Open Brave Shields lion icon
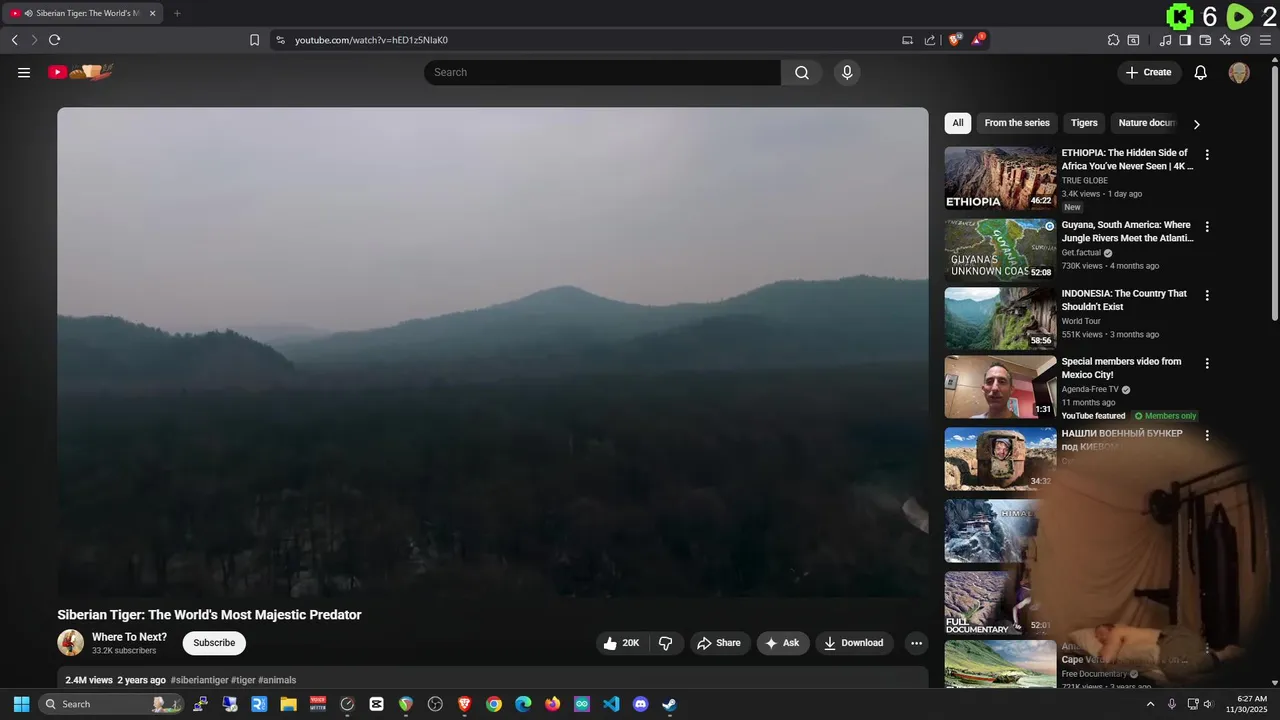The width and height of the screenshot is (1280, 720). pyautogui.click(x=955, y=39)
